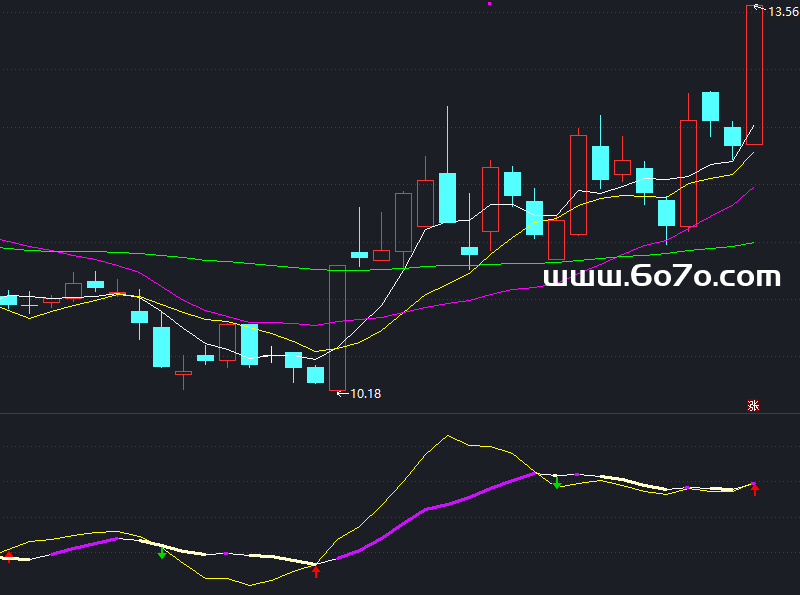
Task: Click the red buy arrow at far right of indicator
Action: (755, 489)
